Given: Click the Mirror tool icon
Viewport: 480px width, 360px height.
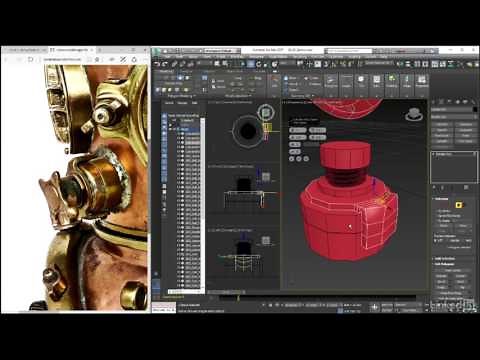Looking at the screenshot, I should pyautogui.click(x=401, y=64).
